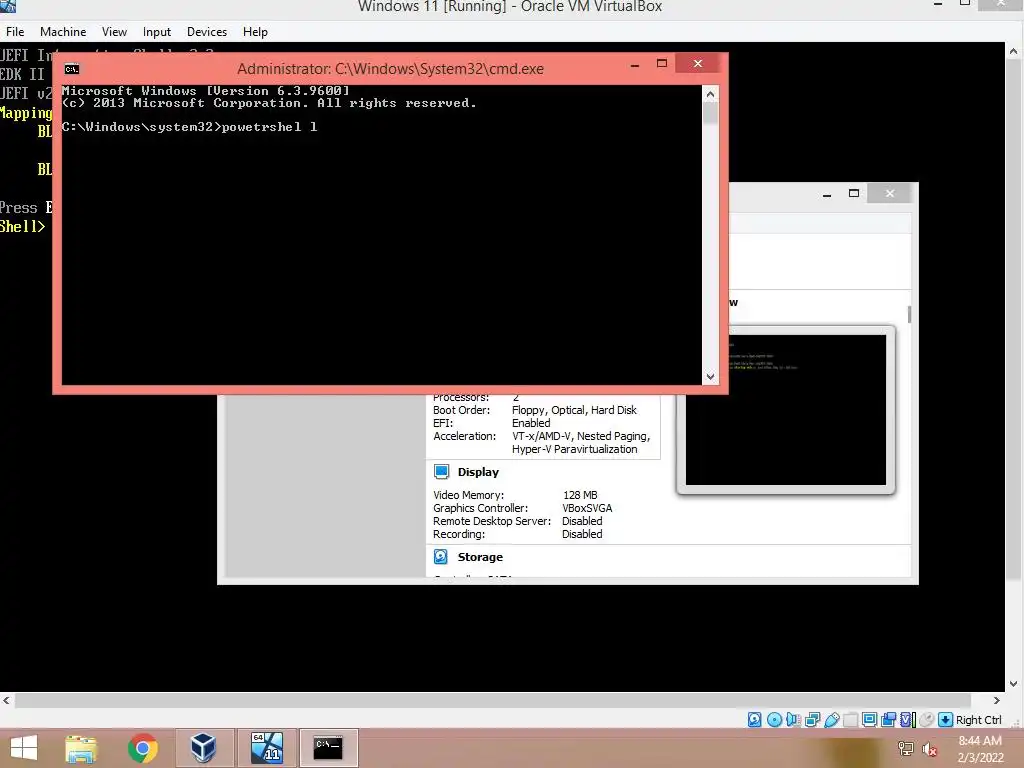Click the display settings icon in the VM status bar
The image size is (1024, 768).
tap(869, 720)
